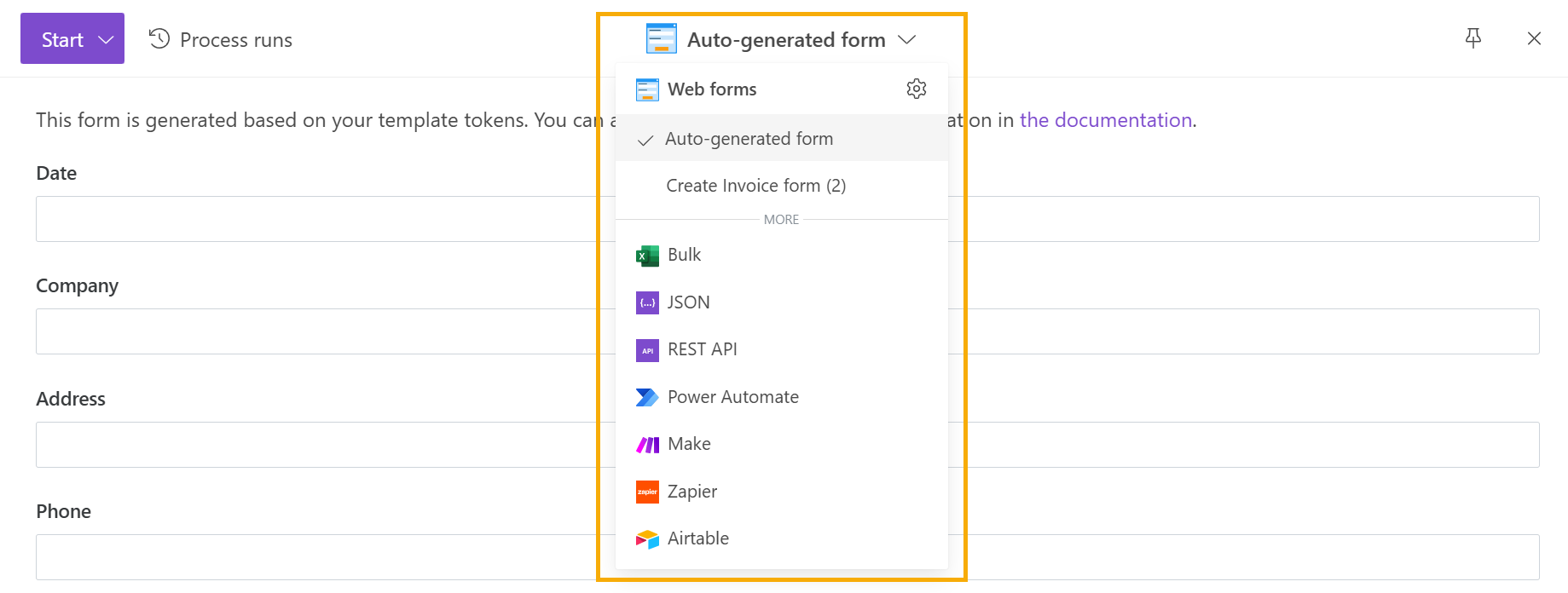Open Web forms settings gear
This screenshot has width=1568, height=593.
[917, 89]
